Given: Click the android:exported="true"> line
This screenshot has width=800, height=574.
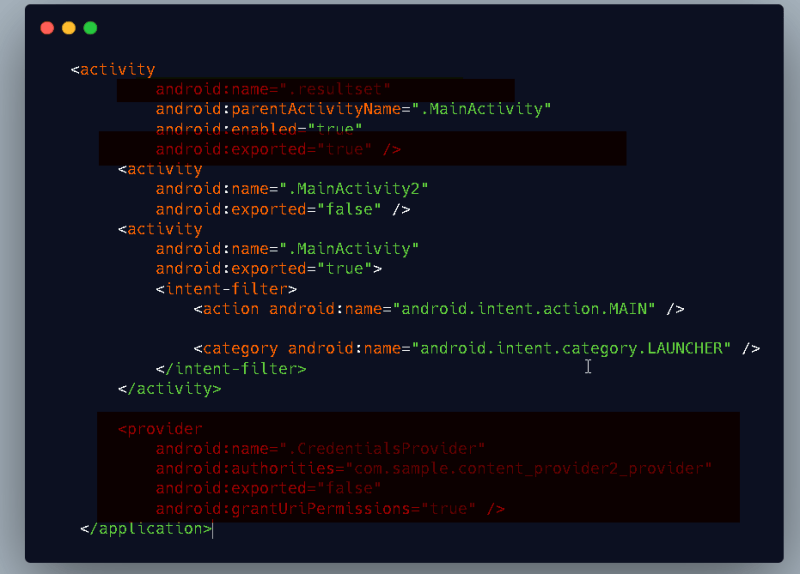Looking at the screenshot, I should (268, 269).
